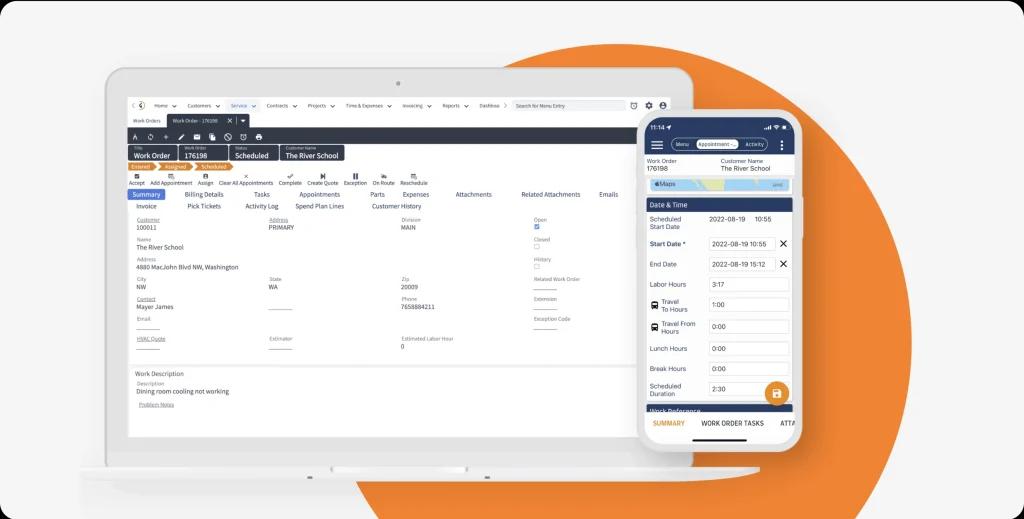Click the envelope email icon in dark toolbar

tap(197, 137)
